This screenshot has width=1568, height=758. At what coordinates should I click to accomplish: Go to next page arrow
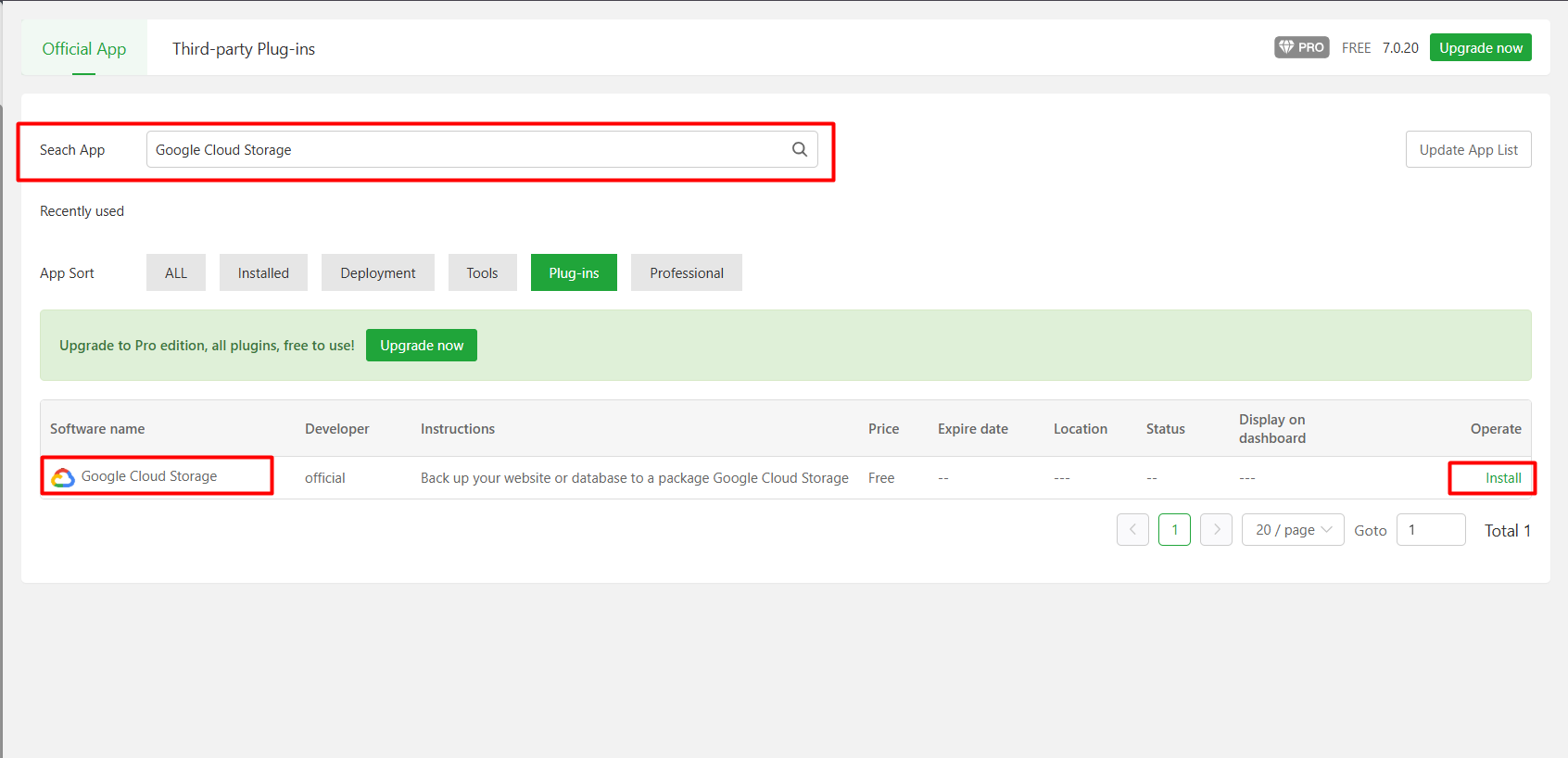1216,530
